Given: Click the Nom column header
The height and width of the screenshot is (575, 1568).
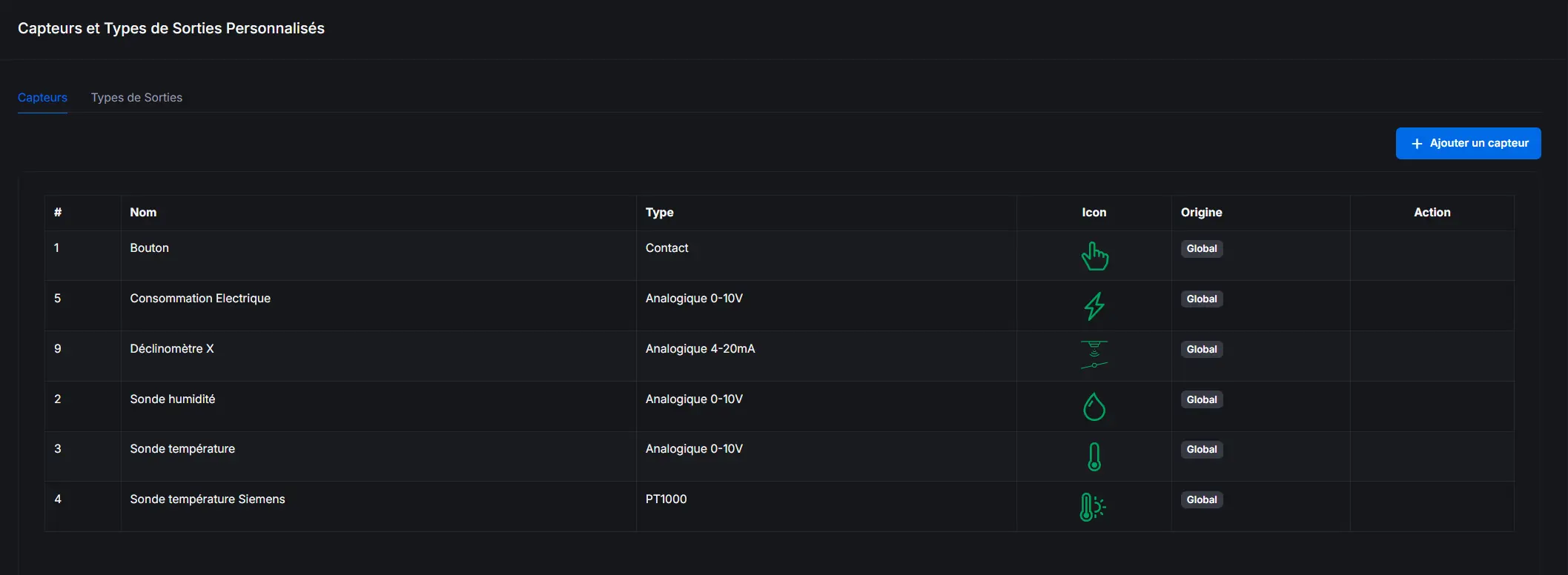Looking at the screenshot, I should [x=143, y=213].
